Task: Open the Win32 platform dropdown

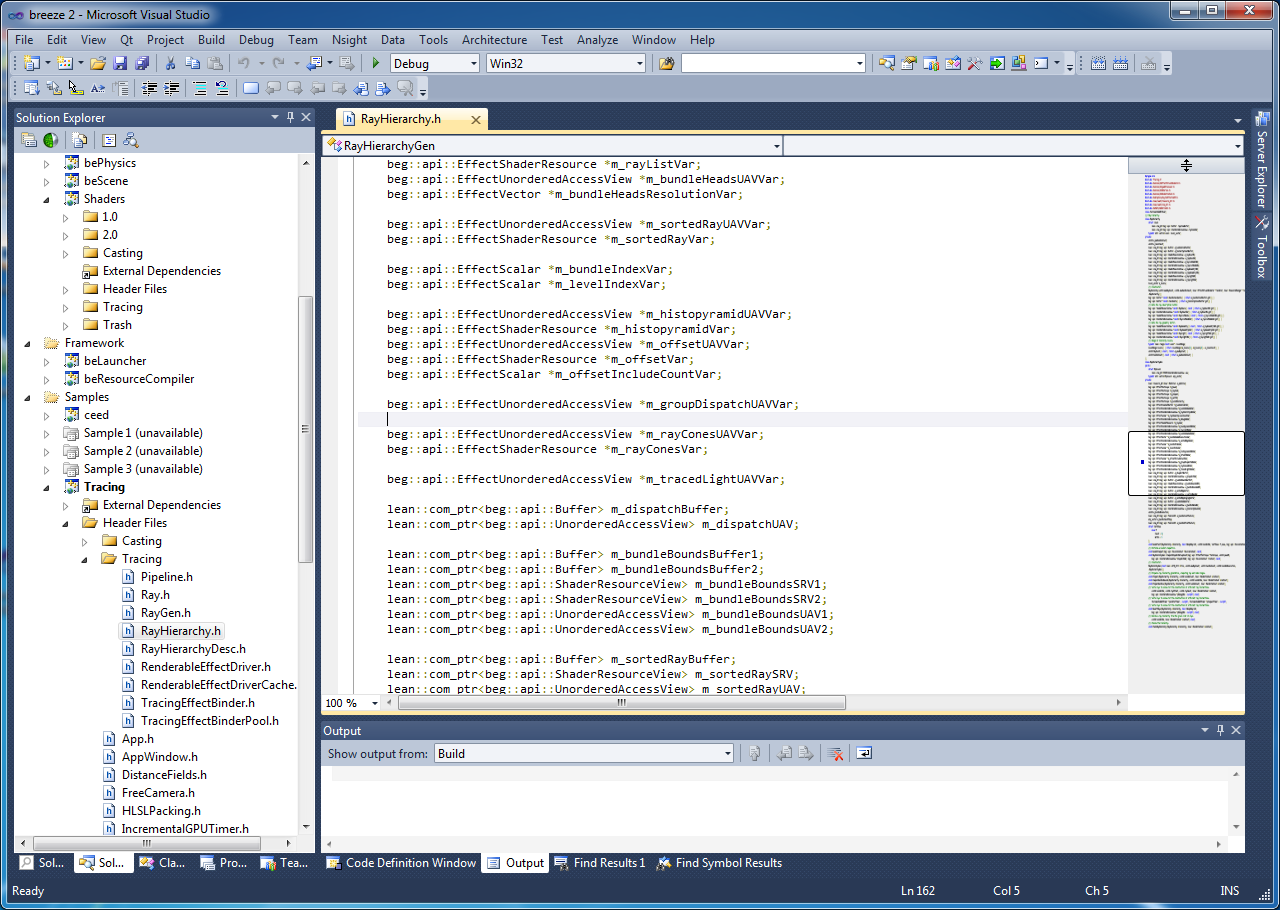Action: click(639, 63)
